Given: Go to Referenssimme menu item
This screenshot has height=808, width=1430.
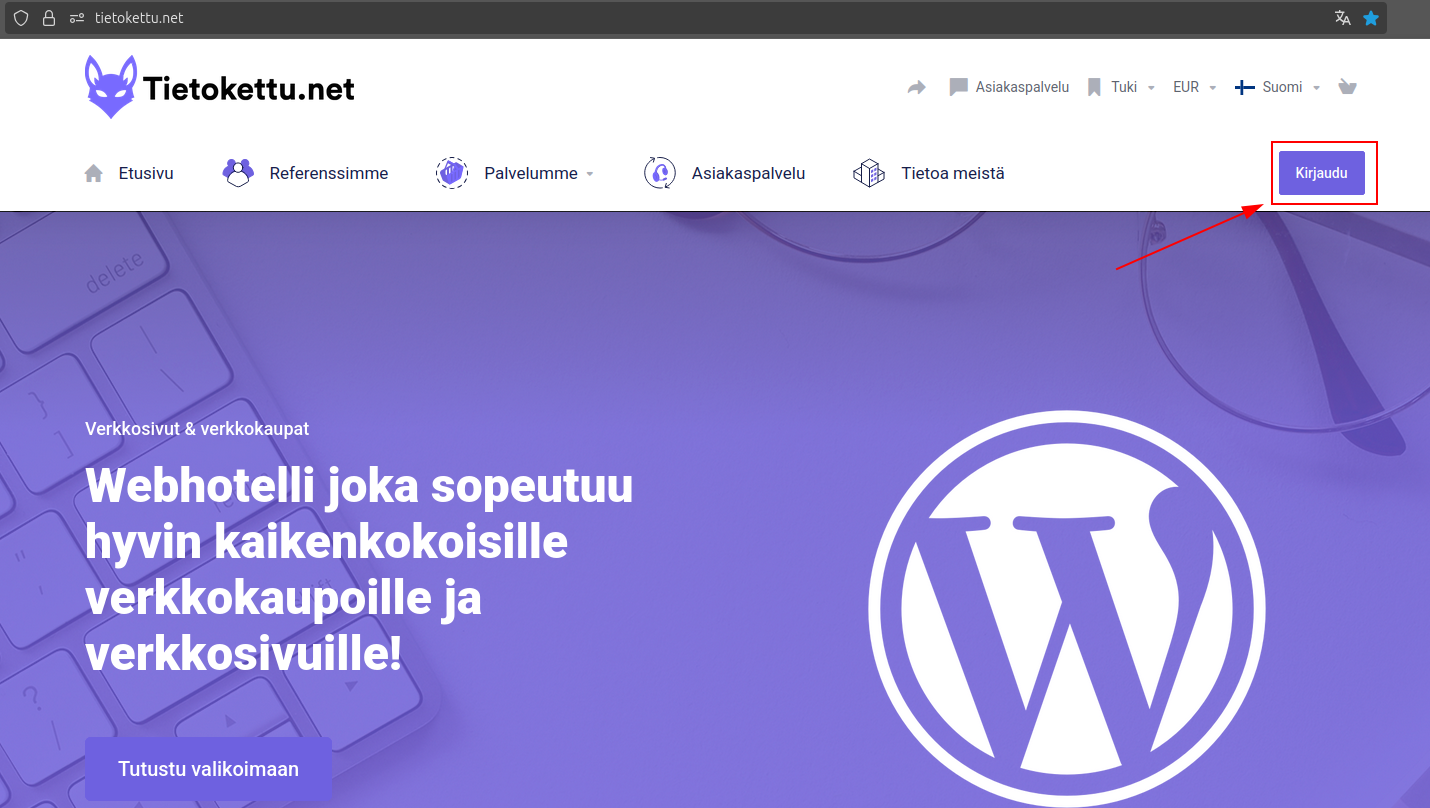Looking at the screenshot, I should coord(328,173).
